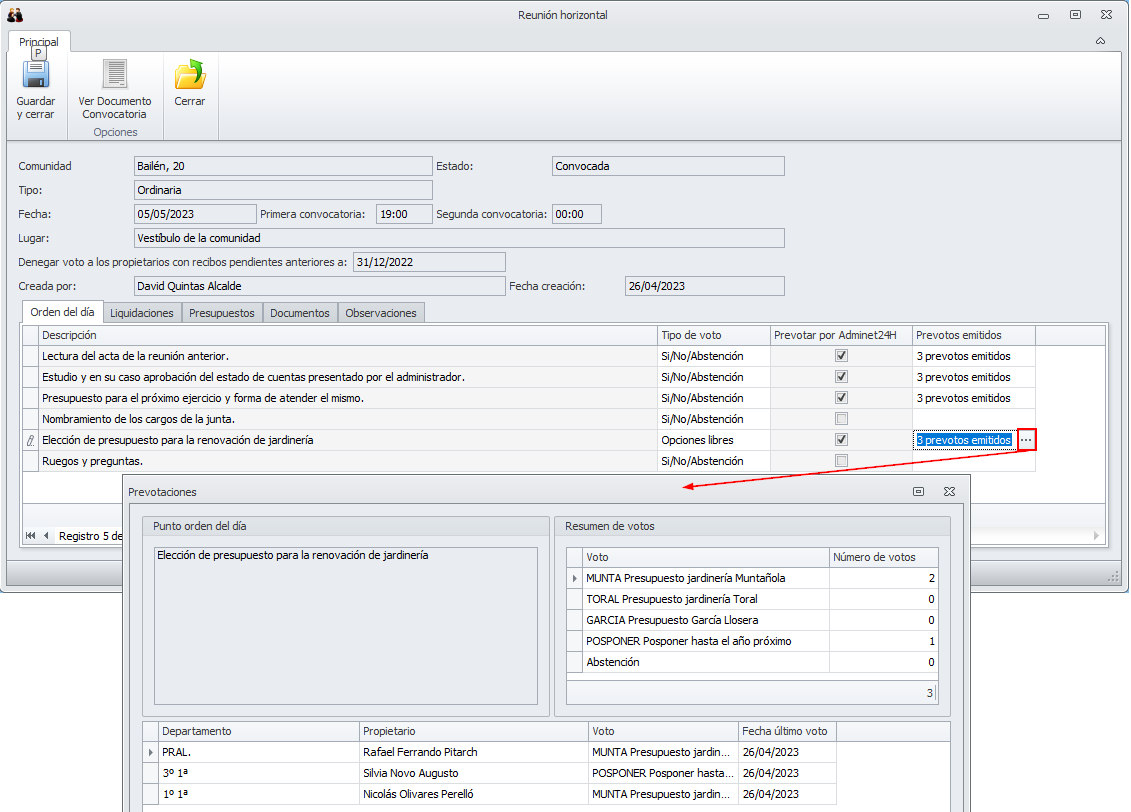
Task: Check Prevotar box for Ruegos y preguntas
Action: pos(841,461)
